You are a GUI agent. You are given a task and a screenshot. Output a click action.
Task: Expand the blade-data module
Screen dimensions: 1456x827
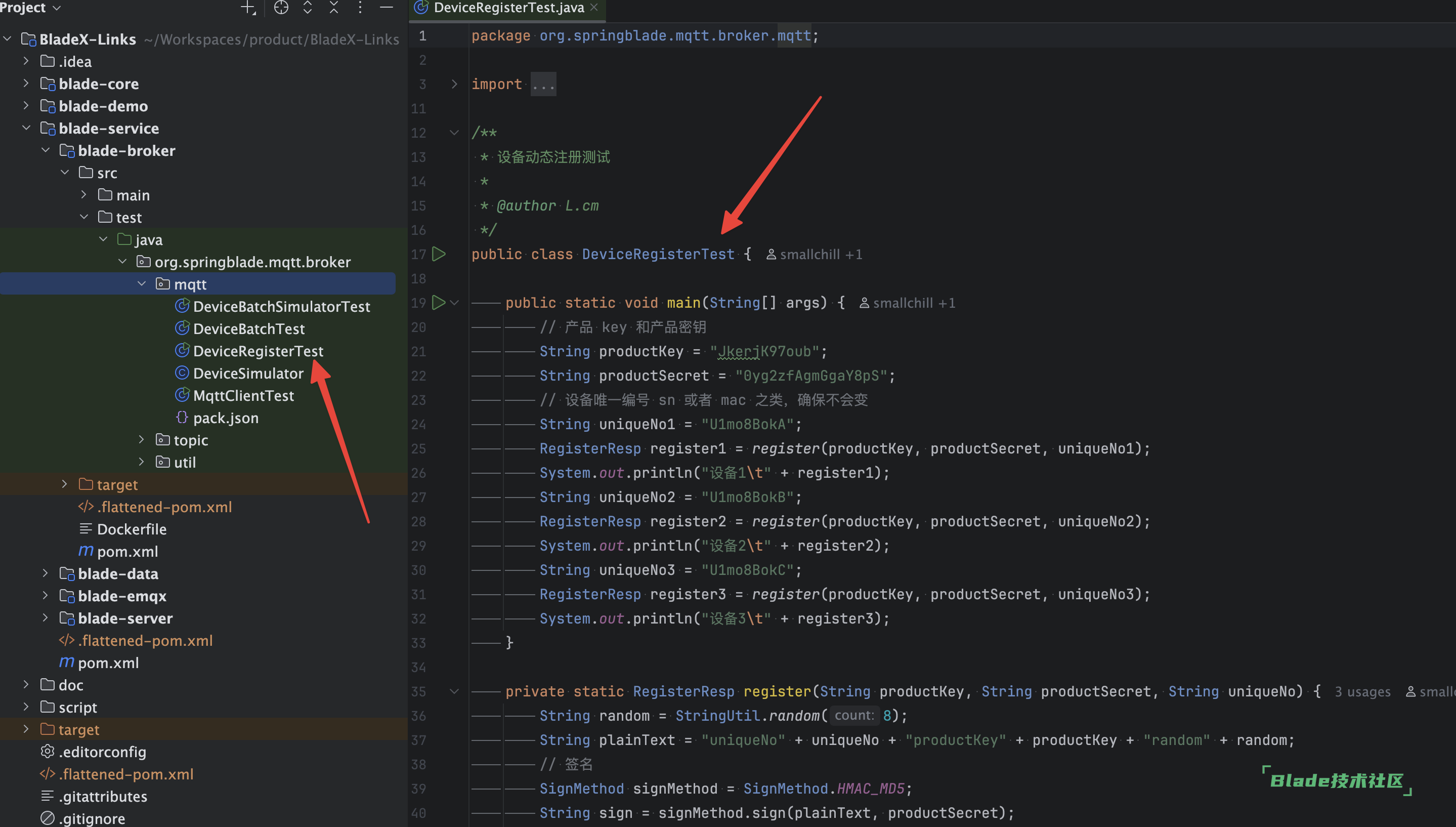tap(46, 573)
